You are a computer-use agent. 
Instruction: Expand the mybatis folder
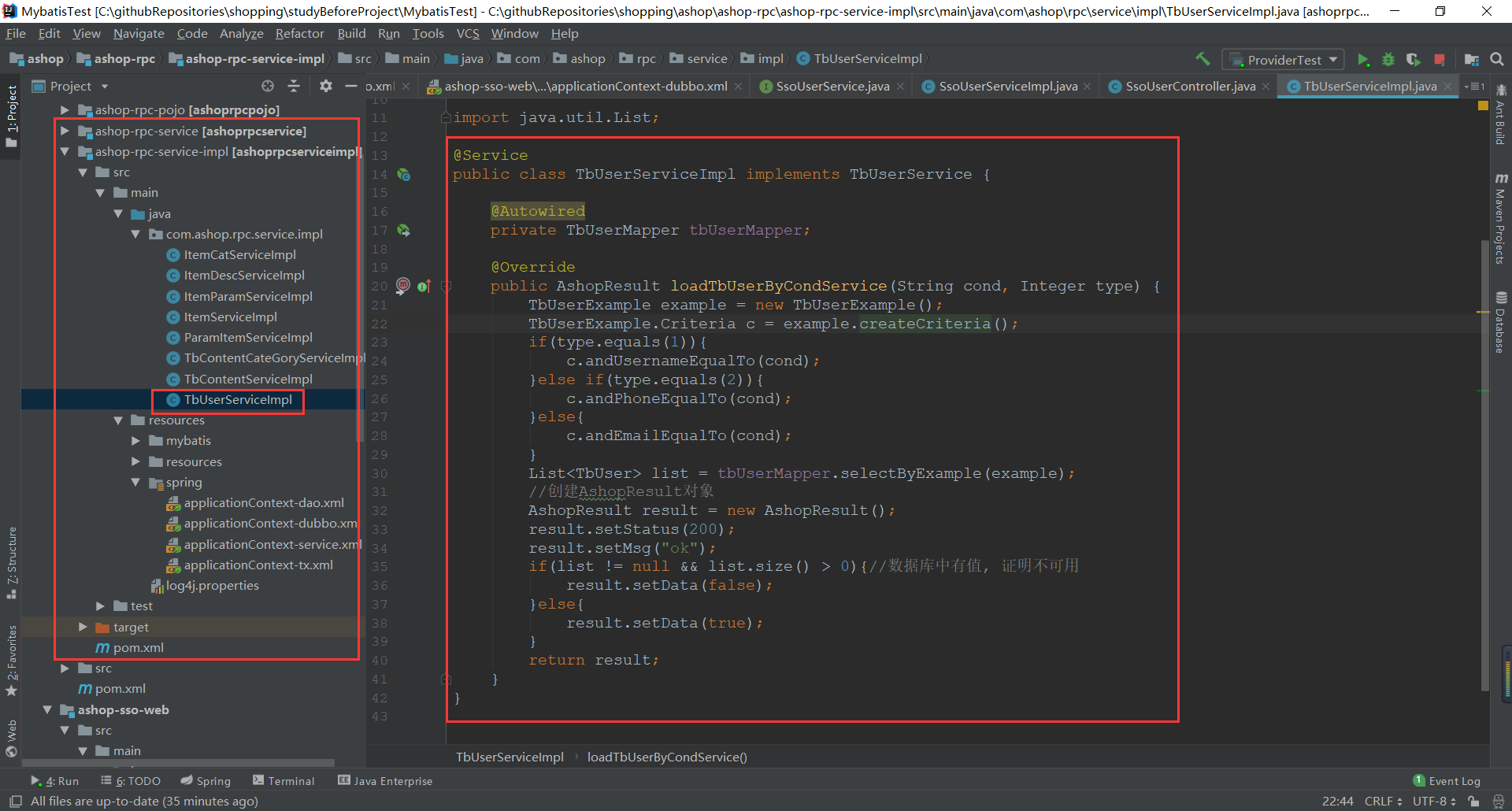(x=135, y=441)
